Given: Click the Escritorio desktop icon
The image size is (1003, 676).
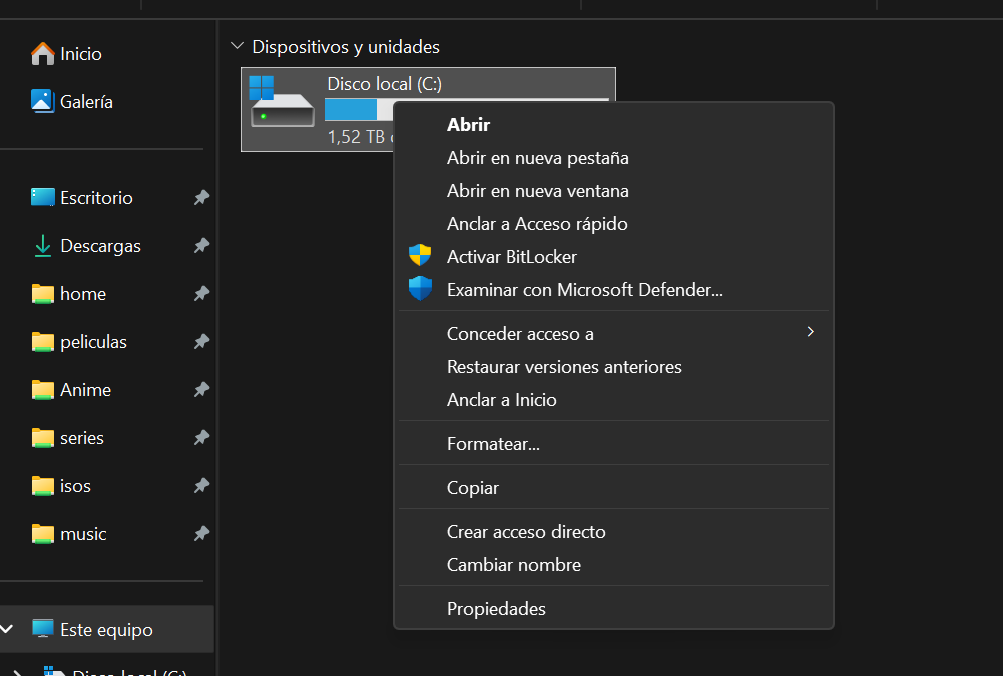Looking at the screenshot, I should [43, 197].
